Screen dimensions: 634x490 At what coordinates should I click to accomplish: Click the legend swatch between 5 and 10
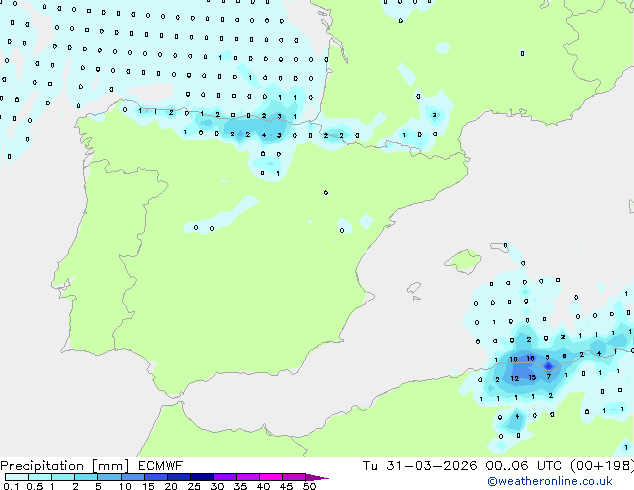(x=109, y=477)
